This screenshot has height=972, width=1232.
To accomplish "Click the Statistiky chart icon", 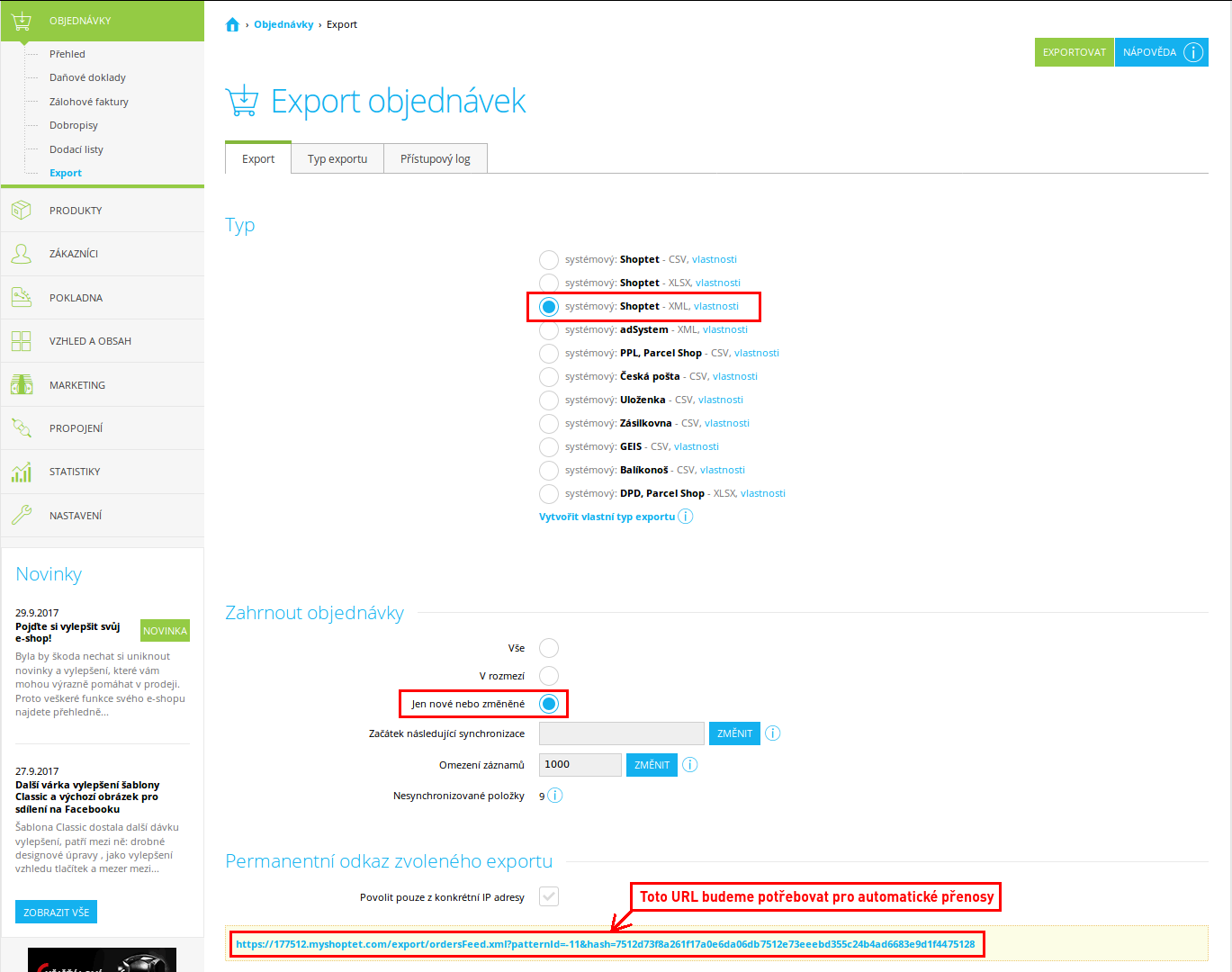I will [x=22, y=472].
